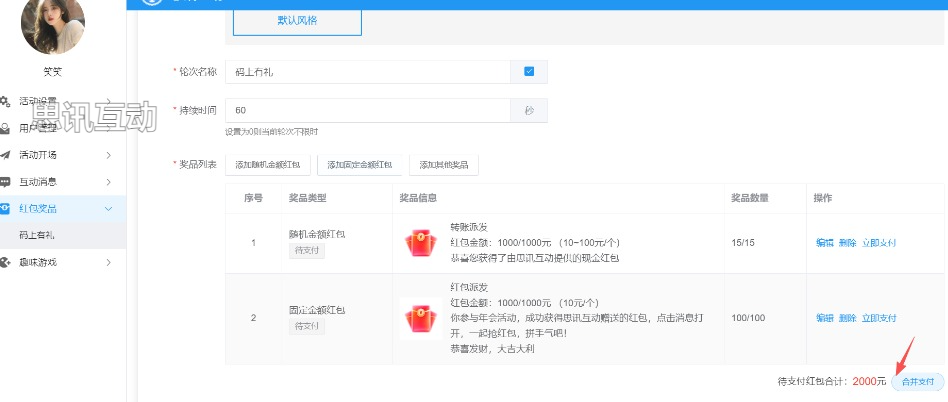
Task: Click the 互动消息 chat bubble icon
Action: point(5,182)
